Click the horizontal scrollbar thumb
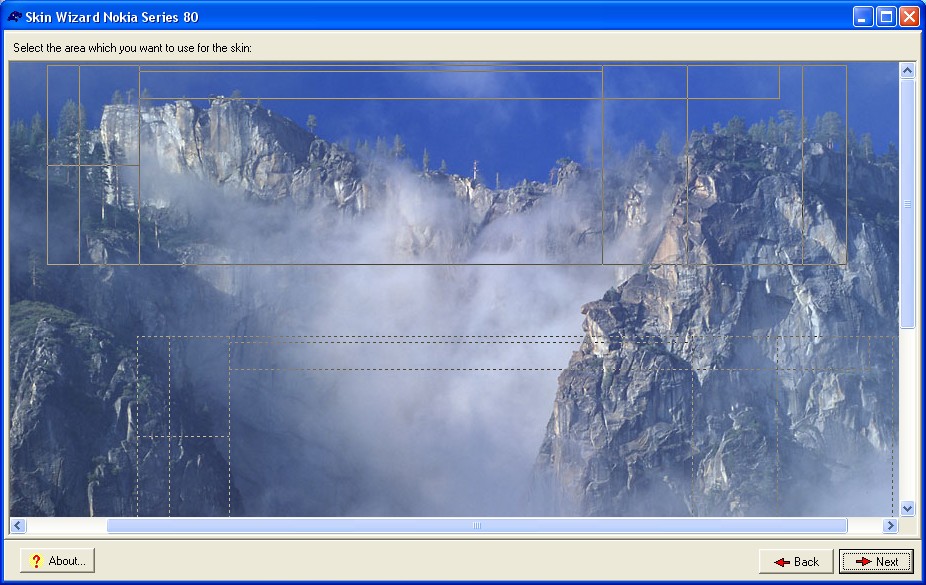Viewport: 926px width, 585px height. coord(477,525)
